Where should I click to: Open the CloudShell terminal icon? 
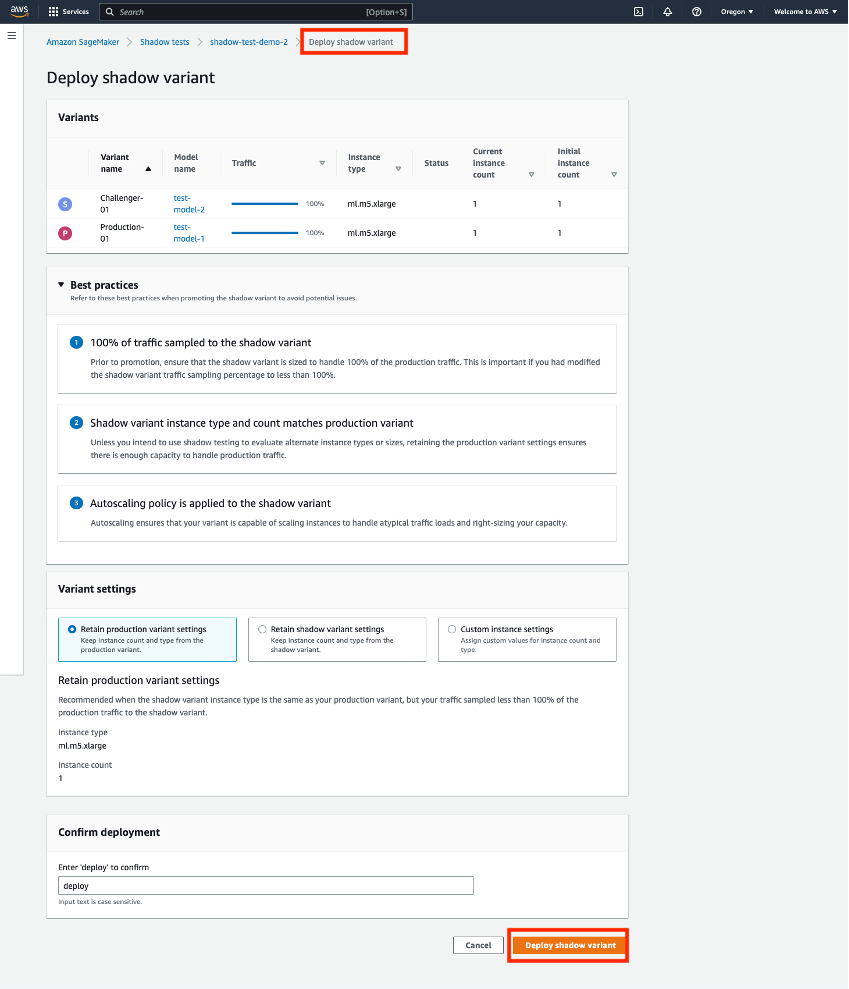point(638,12)
